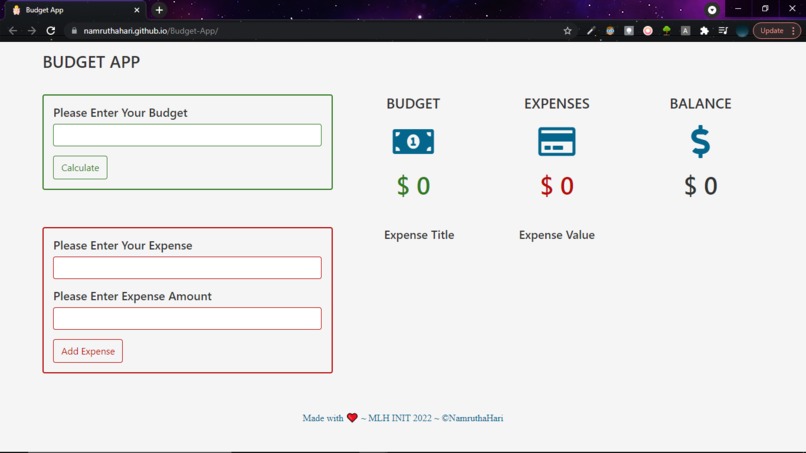This screenshot has height=453, width=806.
Task: Click the BUDGET APP page heading
Action: point(91,62)
